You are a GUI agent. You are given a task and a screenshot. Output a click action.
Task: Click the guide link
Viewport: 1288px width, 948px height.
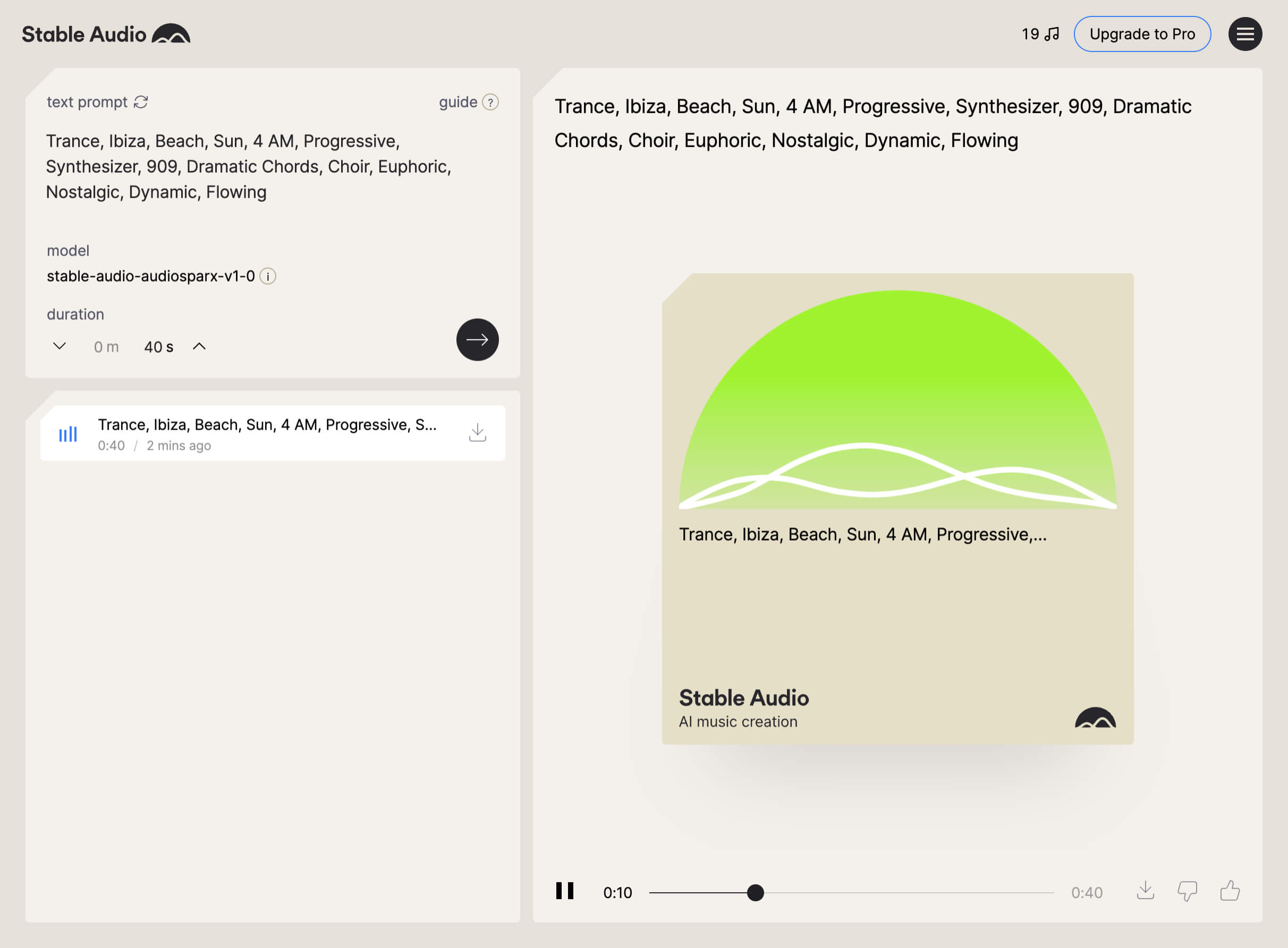click(x=457, y=102)
